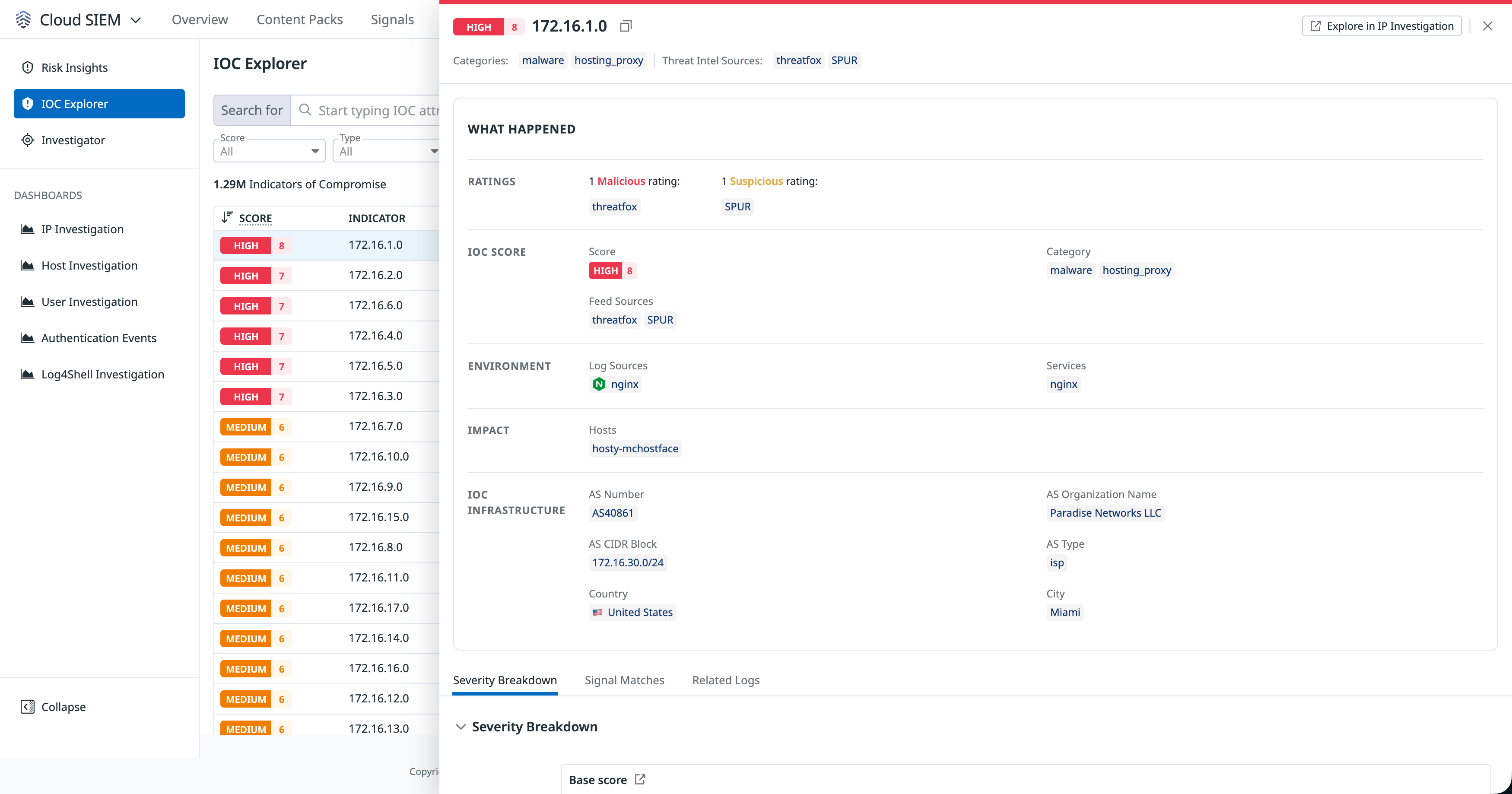Select the 172.16.7.0 indicator row
The width and height of the screenshot is (1512, 794).
click(376, 427)
